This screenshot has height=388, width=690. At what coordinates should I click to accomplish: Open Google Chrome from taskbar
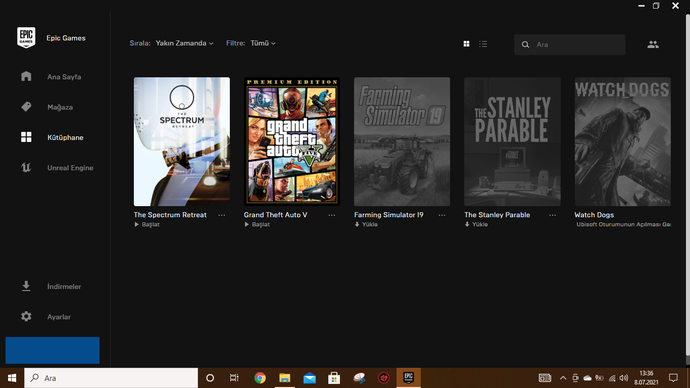(260, 378)
